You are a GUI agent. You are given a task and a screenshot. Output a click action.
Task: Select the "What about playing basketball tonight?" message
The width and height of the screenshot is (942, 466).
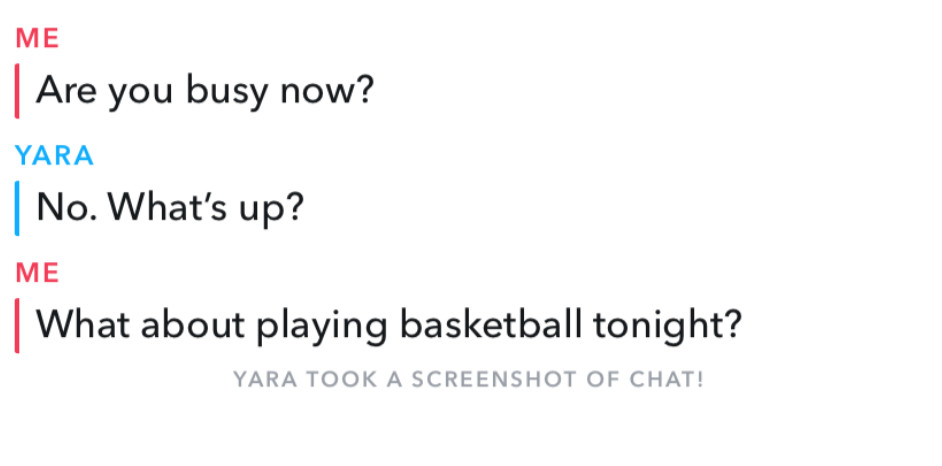(389, 326)
